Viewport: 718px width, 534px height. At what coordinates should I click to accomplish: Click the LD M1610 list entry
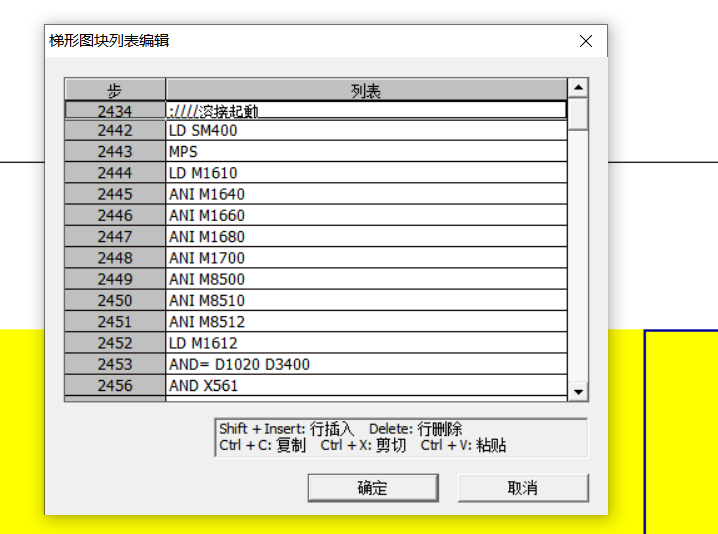pos(366,173)
